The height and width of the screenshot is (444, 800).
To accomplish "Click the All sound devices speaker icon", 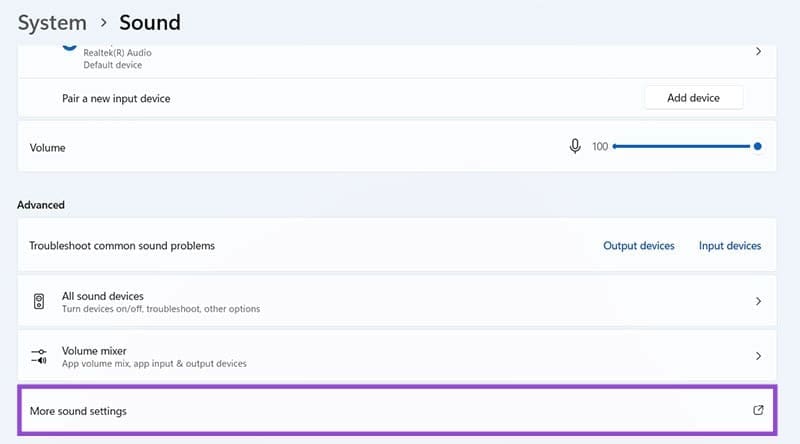I will [39, 301].
